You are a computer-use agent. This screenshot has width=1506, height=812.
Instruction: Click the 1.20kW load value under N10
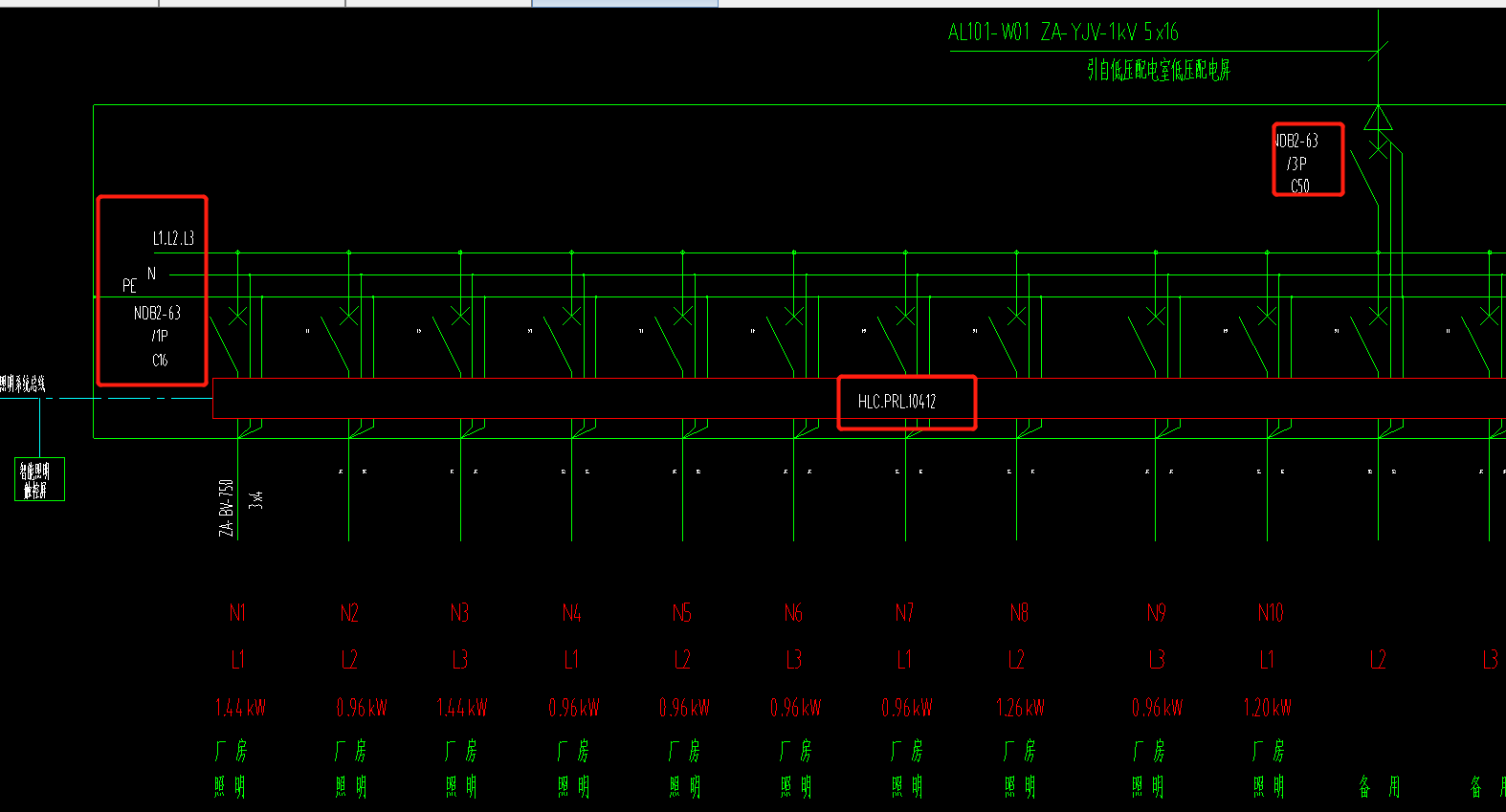pyautogui.click(x=1267, y=708)
